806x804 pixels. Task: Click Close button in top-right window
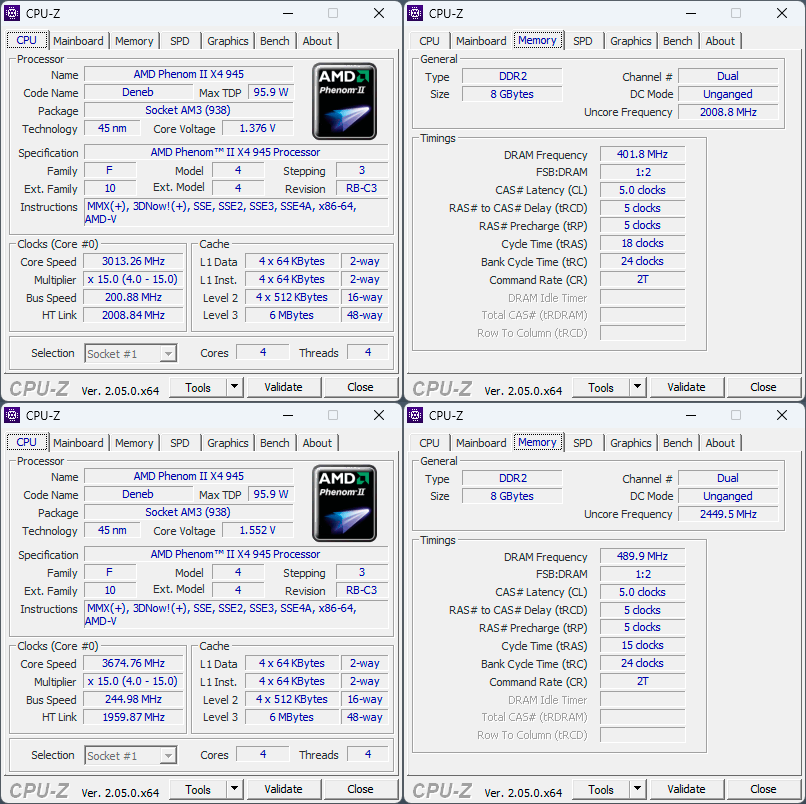[763, 387]
